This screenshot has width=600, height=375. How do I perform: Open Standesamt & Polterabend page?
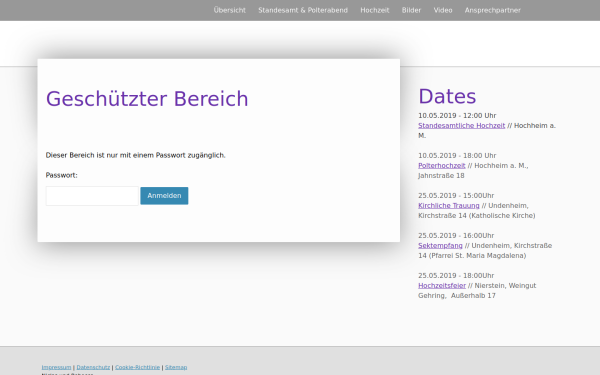point(303,10)
